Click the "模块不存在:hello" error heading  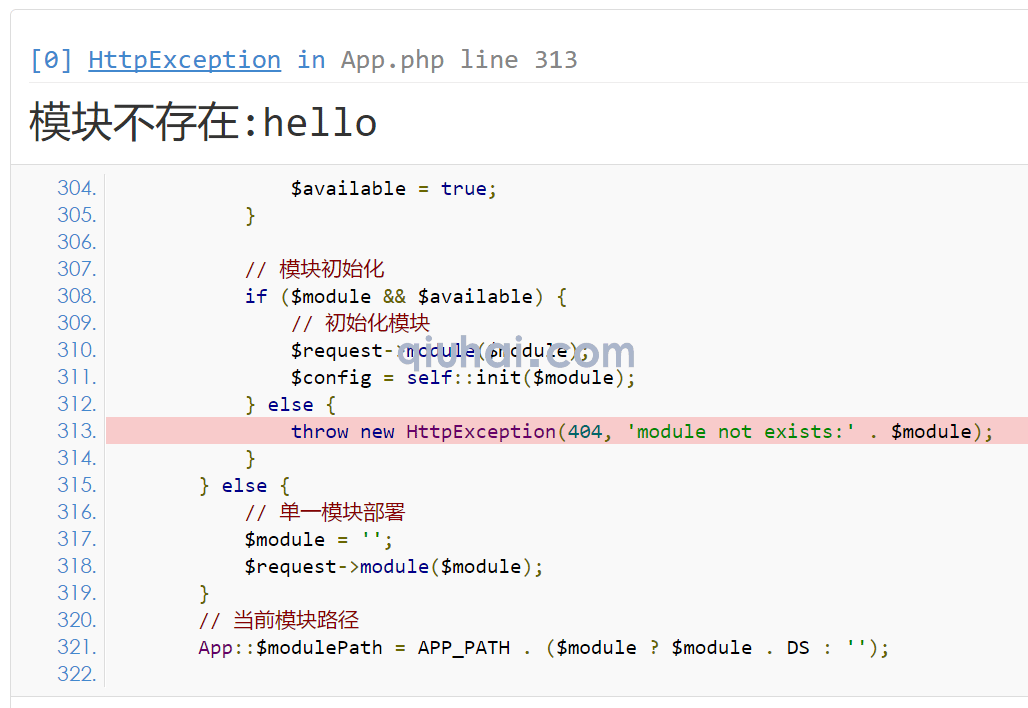[204, 123]
